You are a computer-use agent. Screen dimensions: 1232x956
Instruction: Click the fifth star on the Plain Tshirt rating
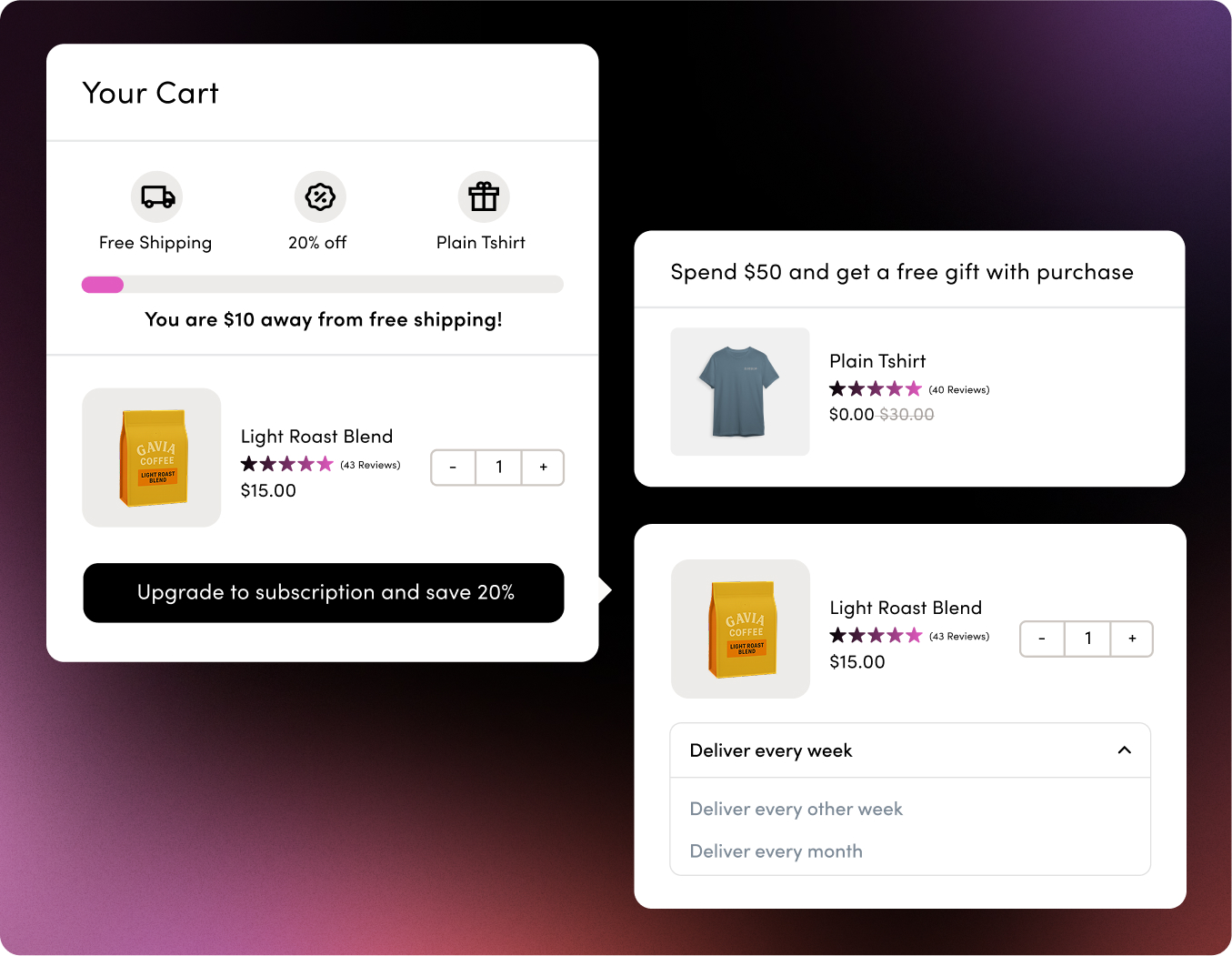916,388
